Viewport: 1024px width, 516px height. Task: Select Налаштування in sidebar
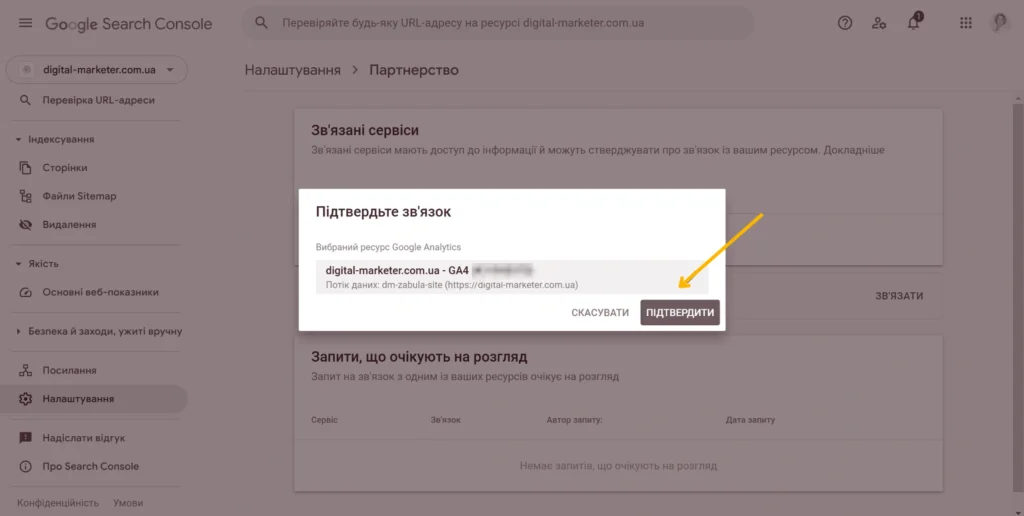[x=94, y=399]
